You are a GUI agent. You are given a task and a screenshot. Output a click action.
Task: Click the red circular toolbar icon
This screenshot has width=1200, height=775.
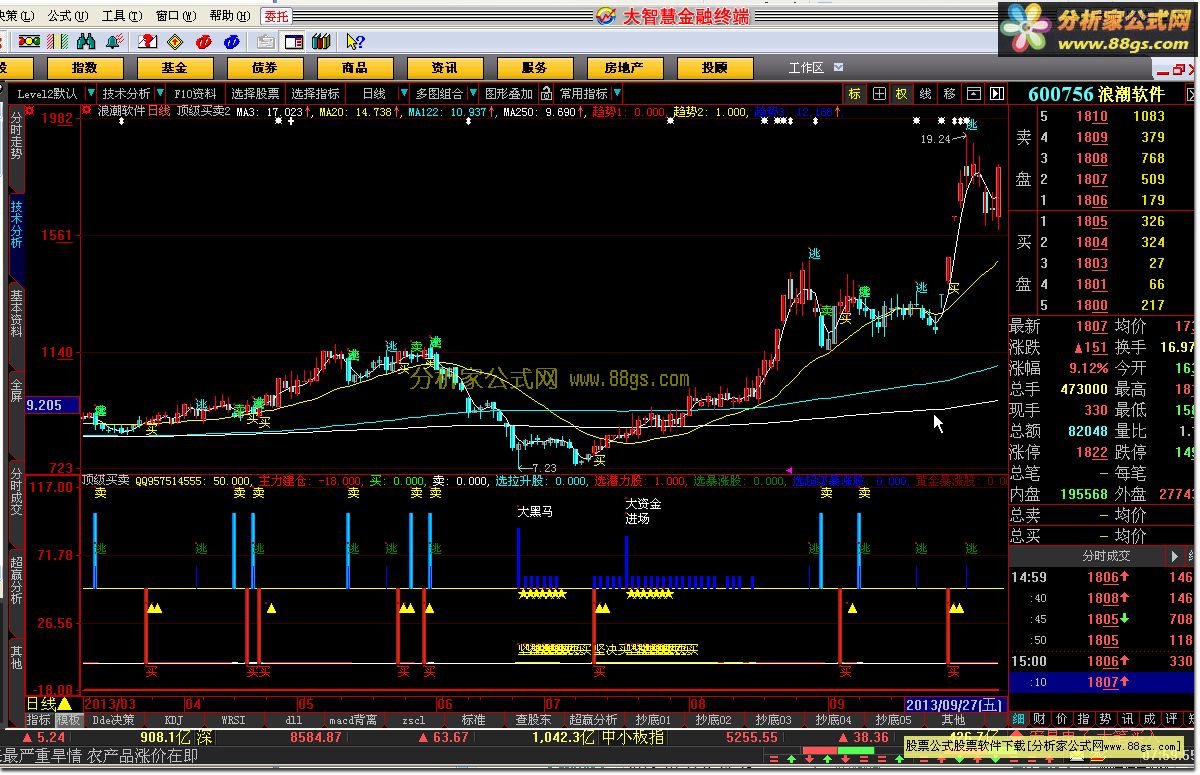coord(205,41)
